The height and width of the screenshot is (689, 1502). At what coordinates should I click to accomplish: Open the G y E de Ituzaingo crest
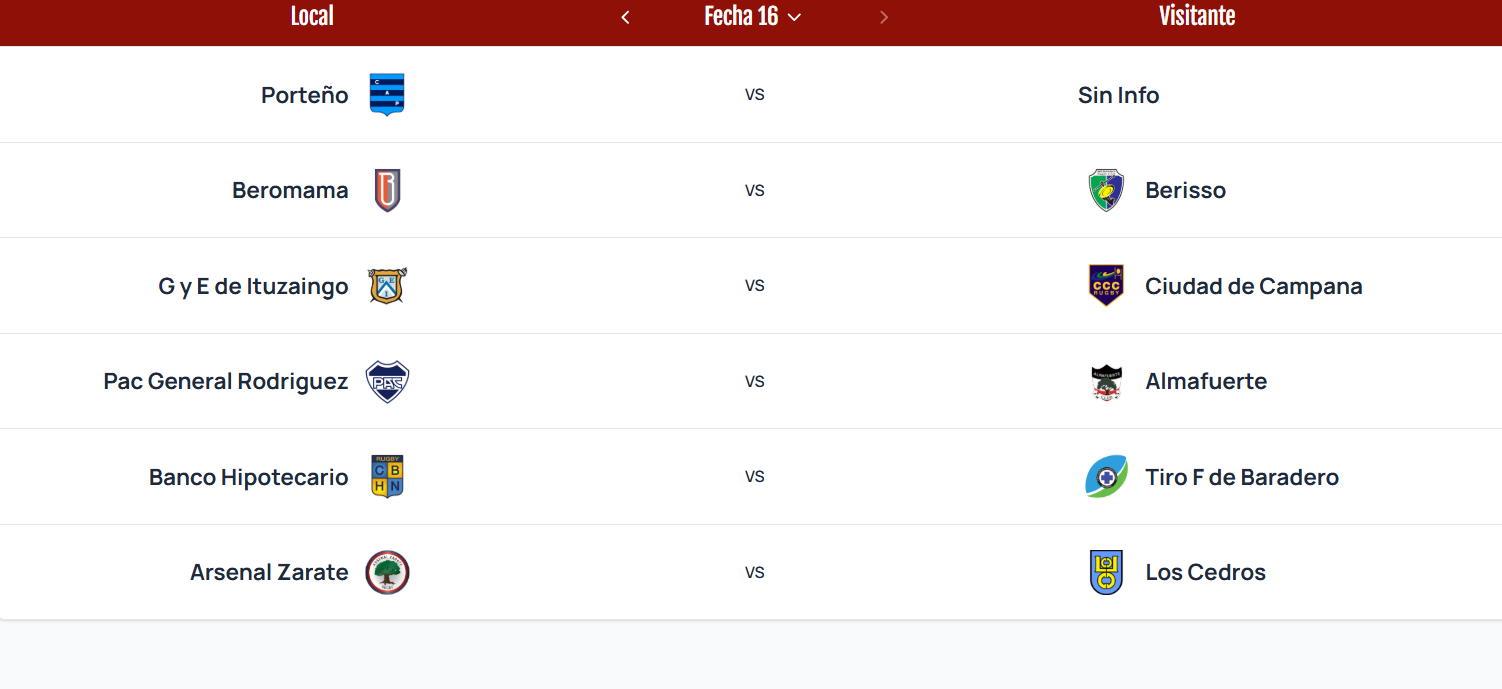point(387,286)
